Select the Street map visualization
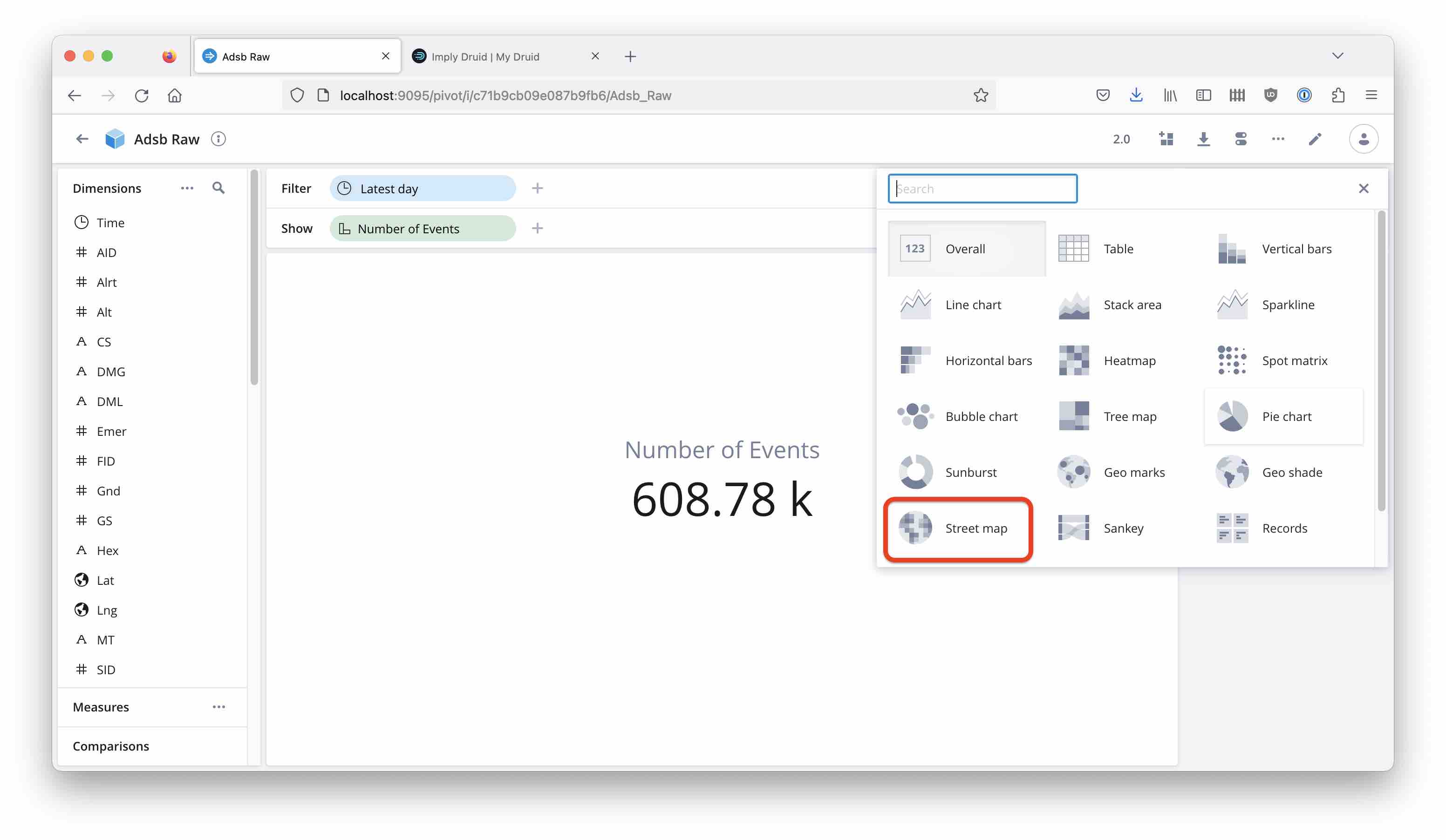The image size is (1446, 840). 958,528
